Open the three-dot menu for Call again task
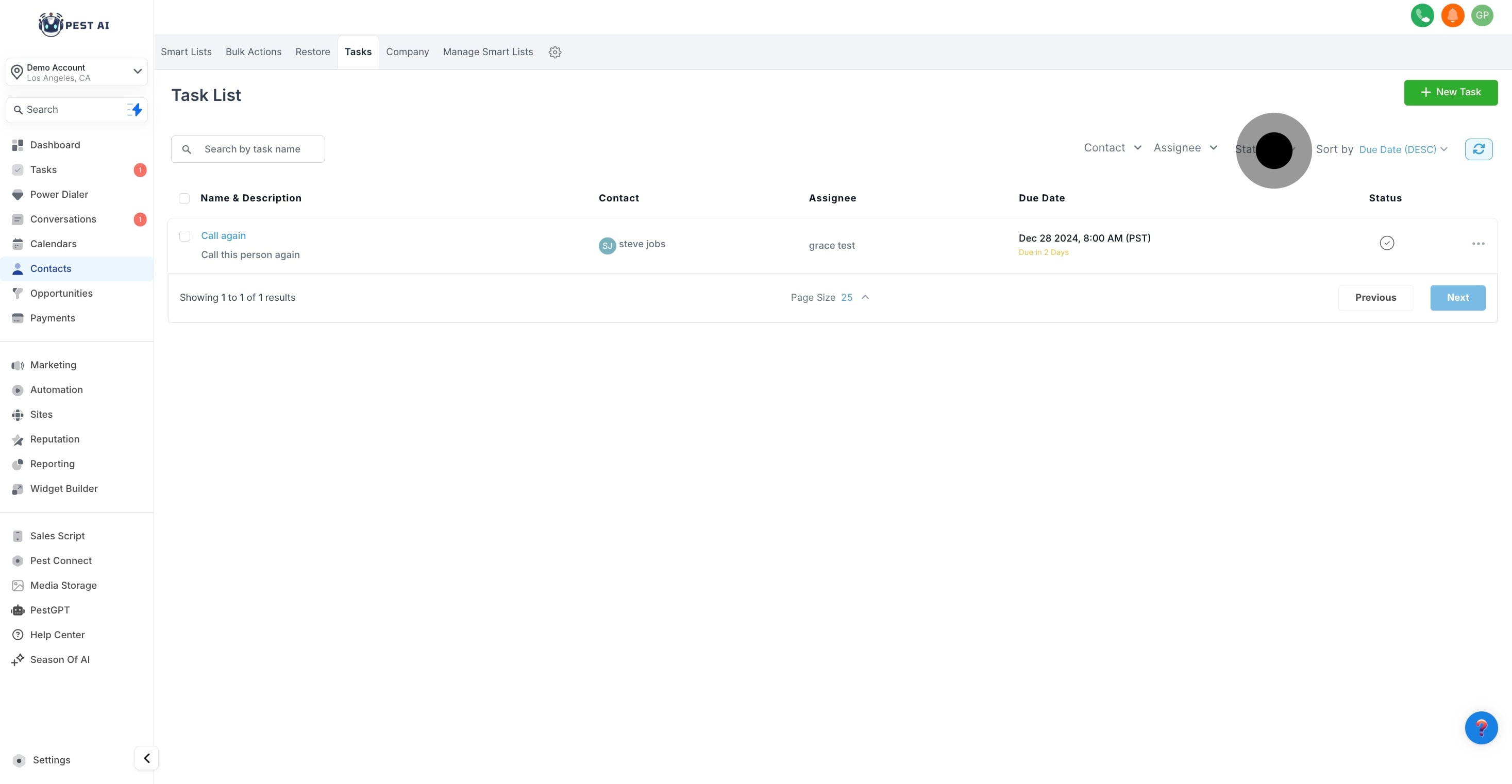1512x784 pixels. [1477, 244]
